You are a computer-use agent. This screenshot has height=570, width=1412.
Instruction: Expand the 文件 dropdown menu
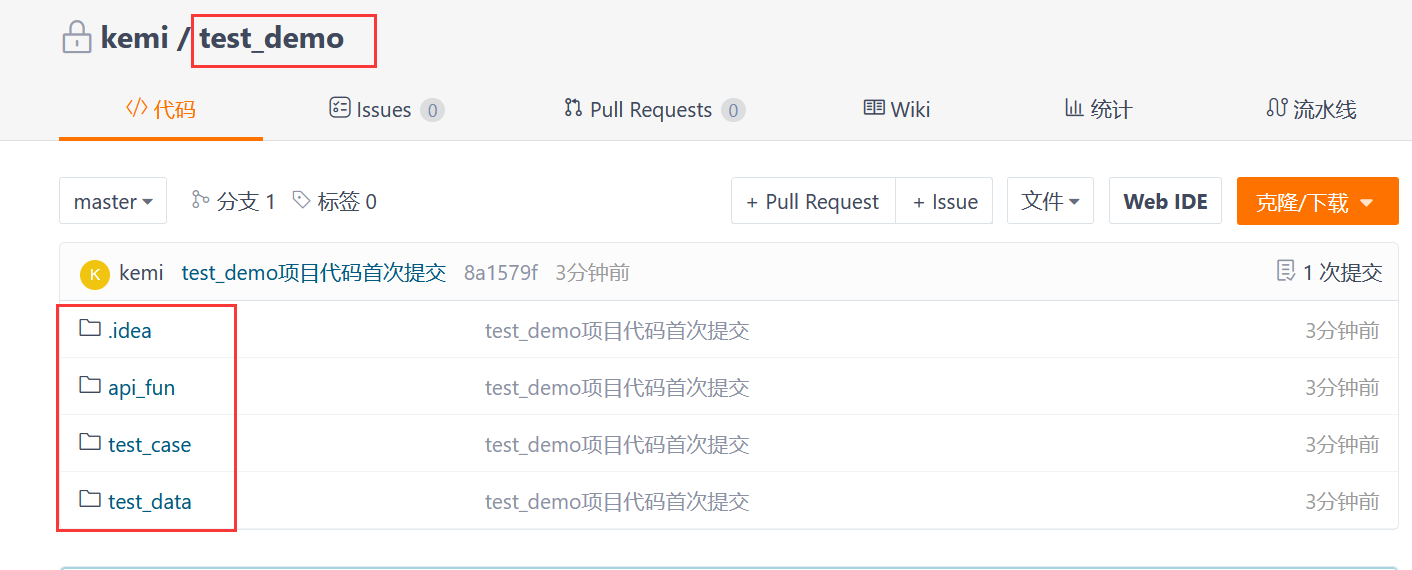click(x=1050, y=202)
